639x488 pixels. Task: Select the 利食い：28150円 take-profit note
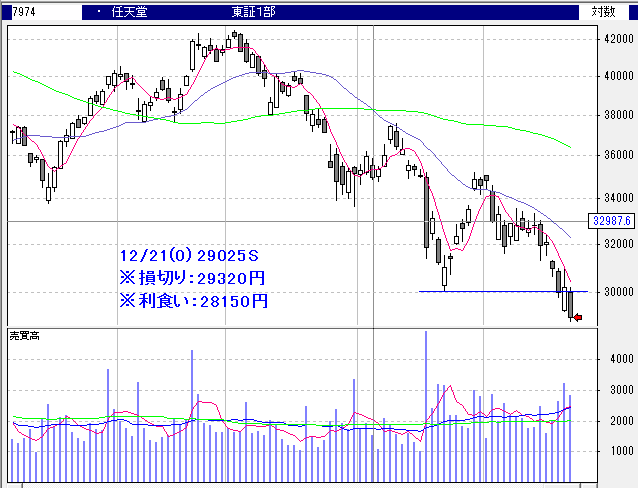pos(192,299)
